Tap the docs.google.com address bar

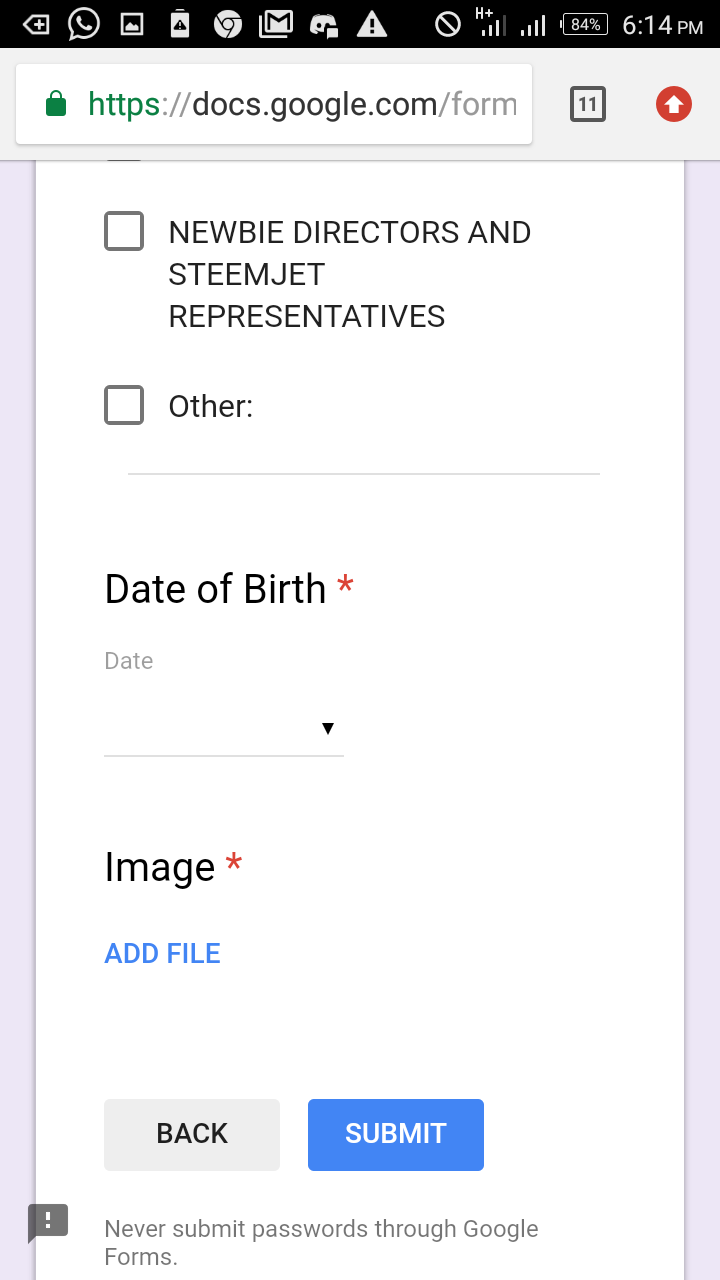[x=300, y=104]
